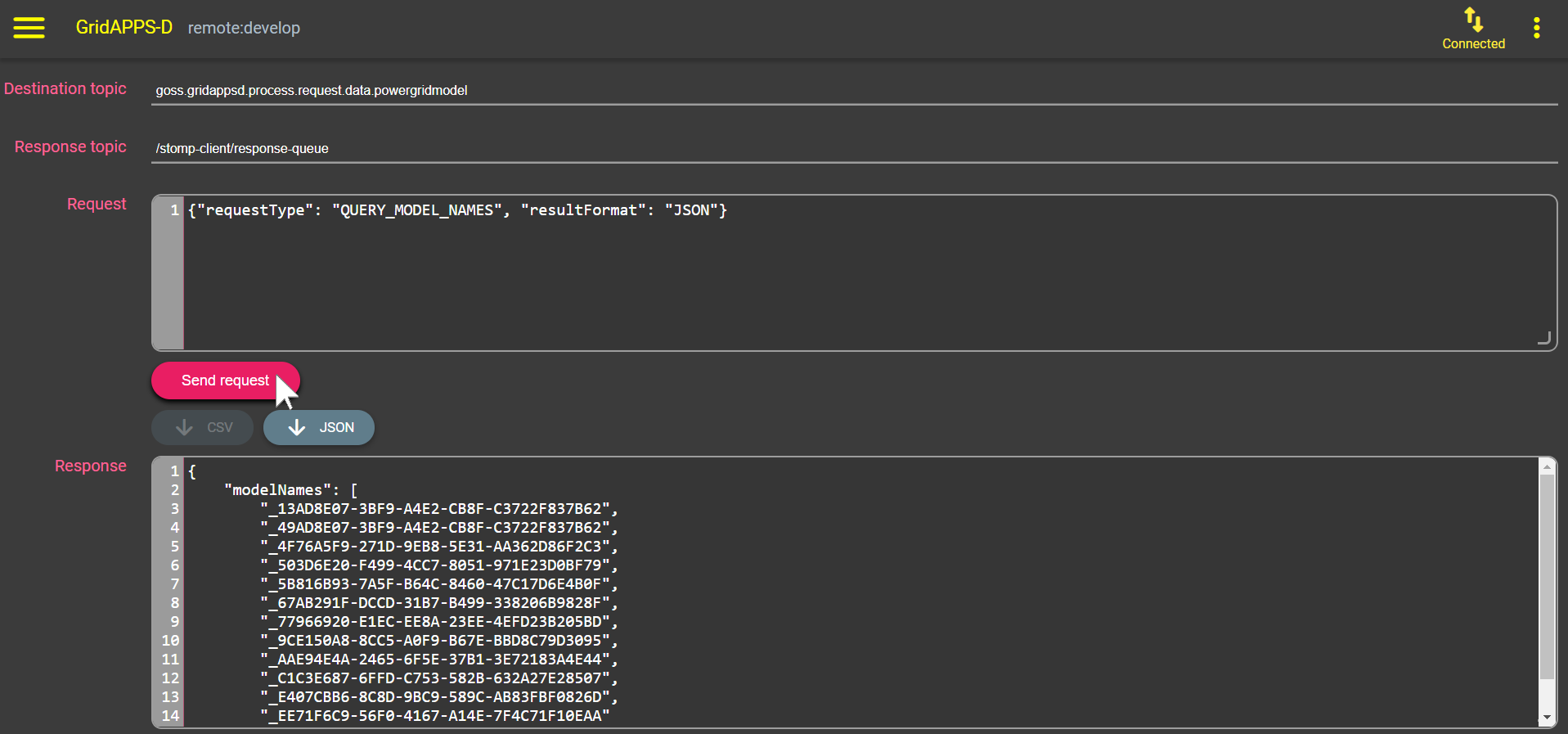Image resolution: width=1568 pixels, height=734 pixels.
Task: Click model ID _67AB291F-DCCD-31B7-B499-338206B9828F
Action: [x=435, y=603]
